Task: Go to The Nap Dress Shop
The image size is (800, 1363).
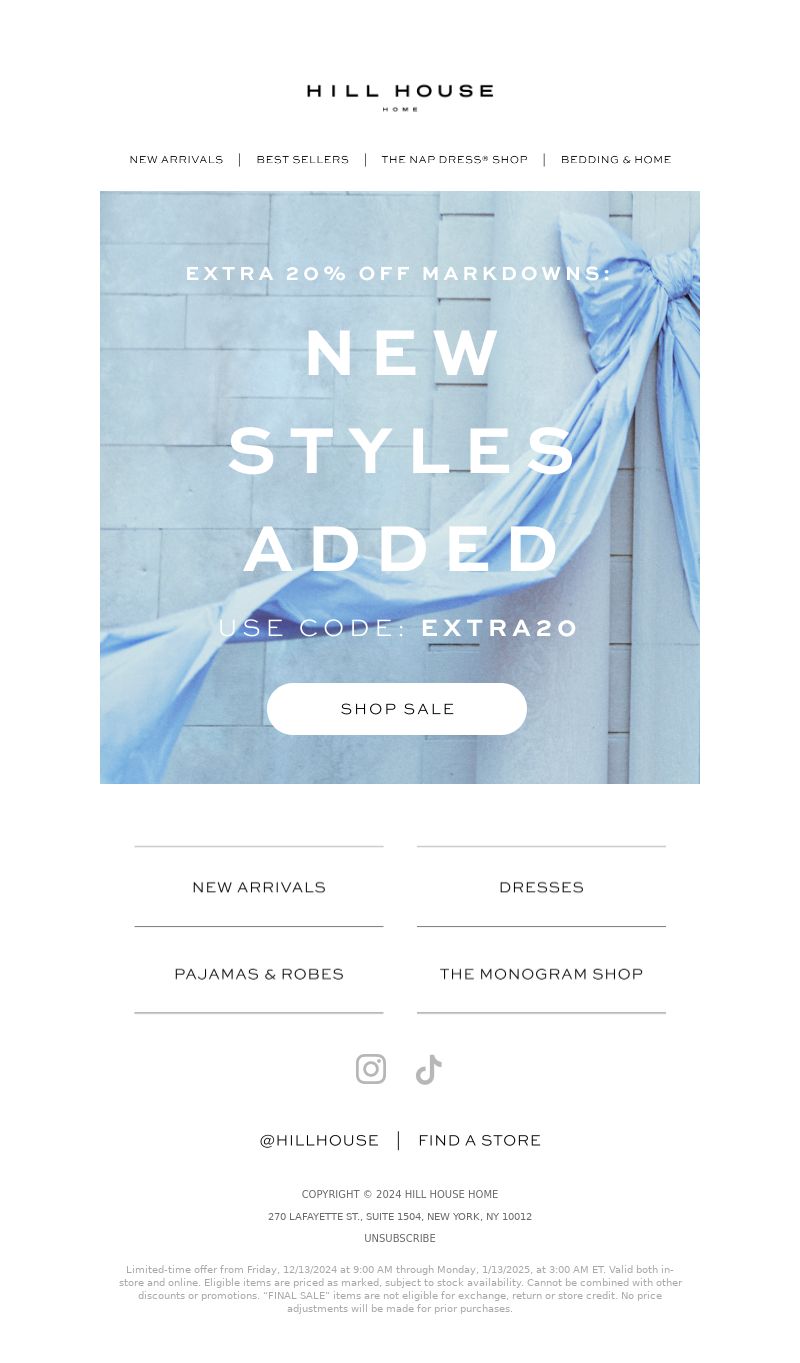Action: [x=454, y=159]
